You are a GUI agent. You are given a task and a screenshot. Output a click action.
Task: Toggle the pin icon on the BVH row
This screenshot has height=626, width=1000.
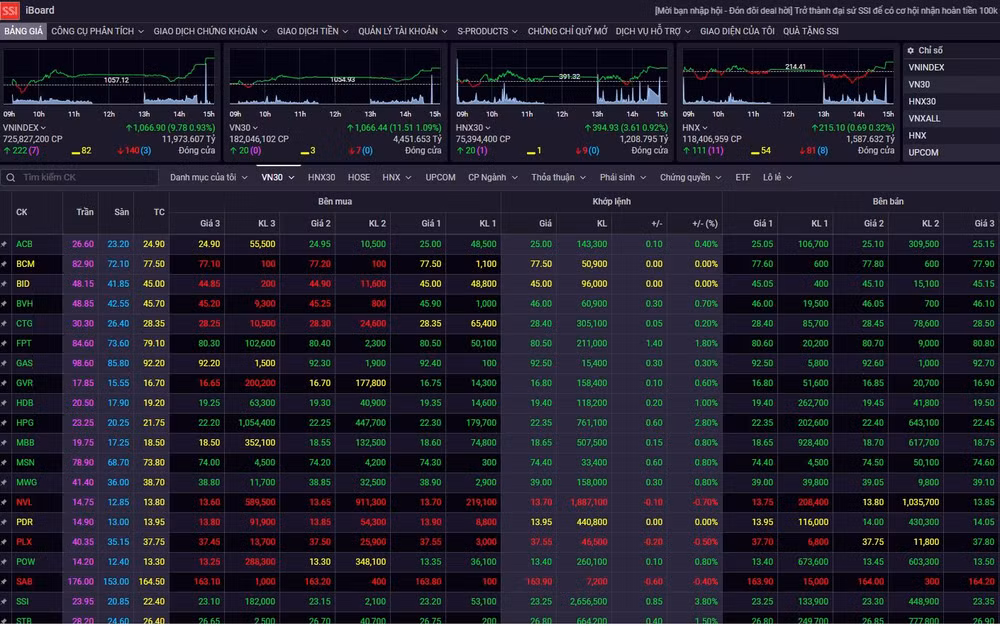pos(4,304)
